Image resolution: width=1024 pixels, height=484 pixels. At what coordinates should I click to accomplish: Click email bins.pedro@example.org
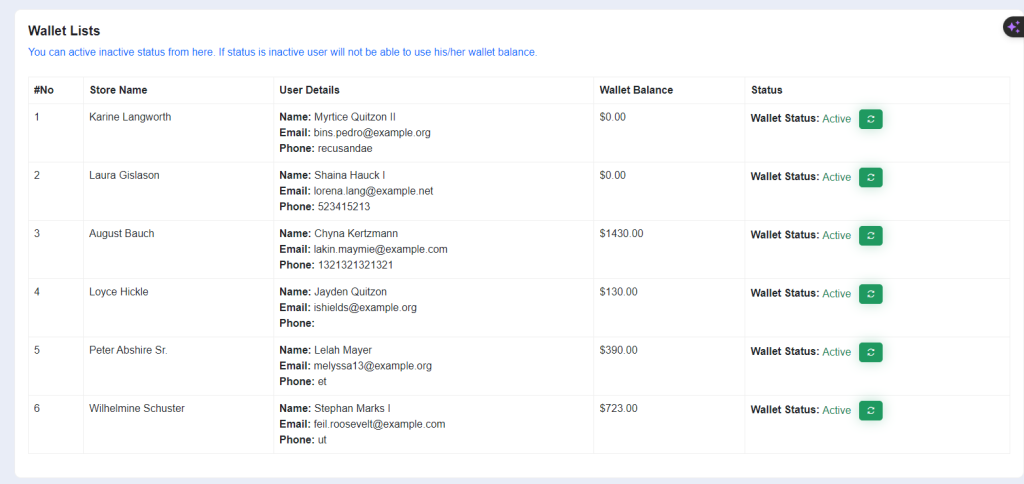pos(372,133)
